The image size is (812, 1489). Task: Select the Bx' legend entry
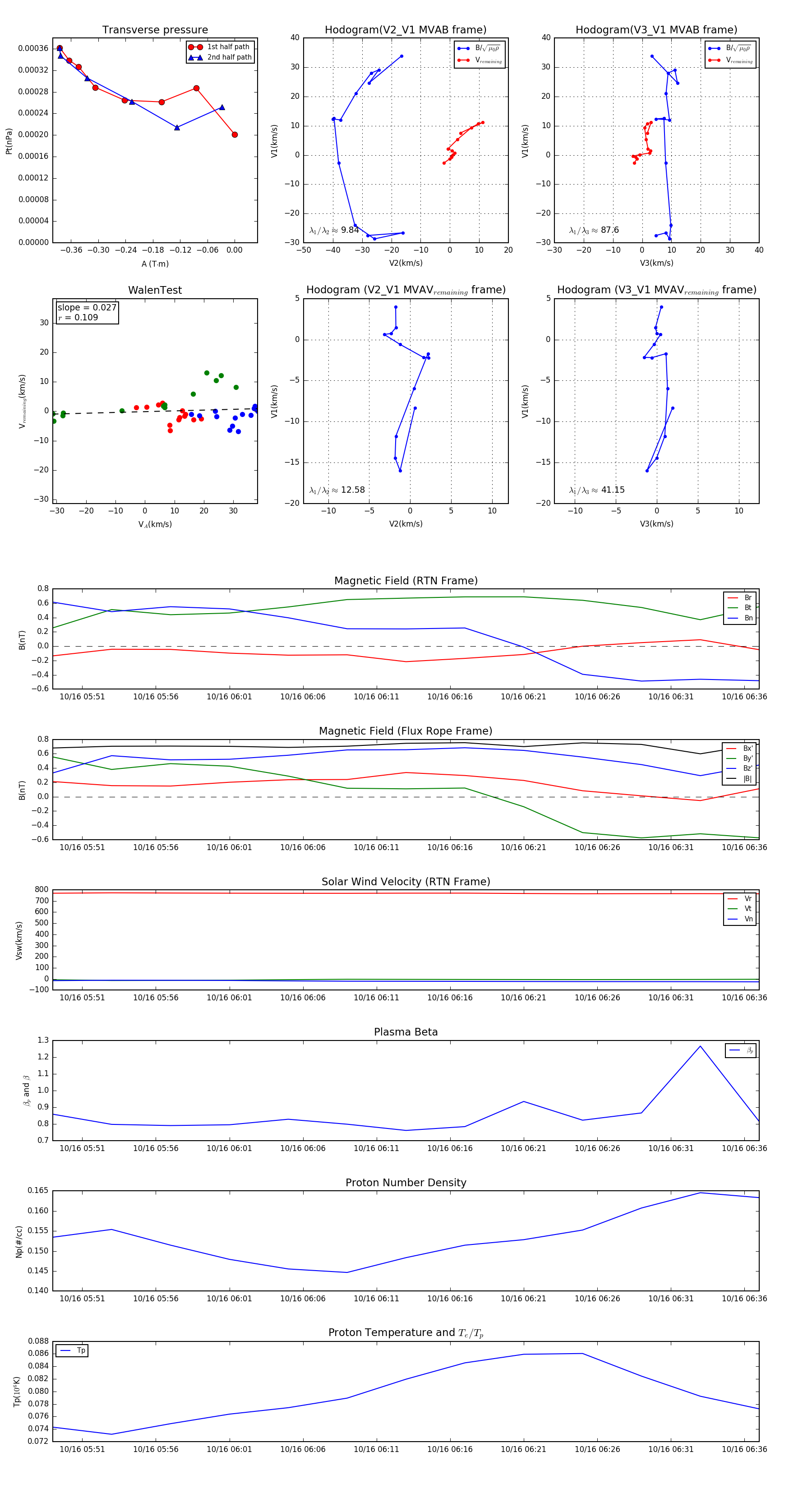739,749
